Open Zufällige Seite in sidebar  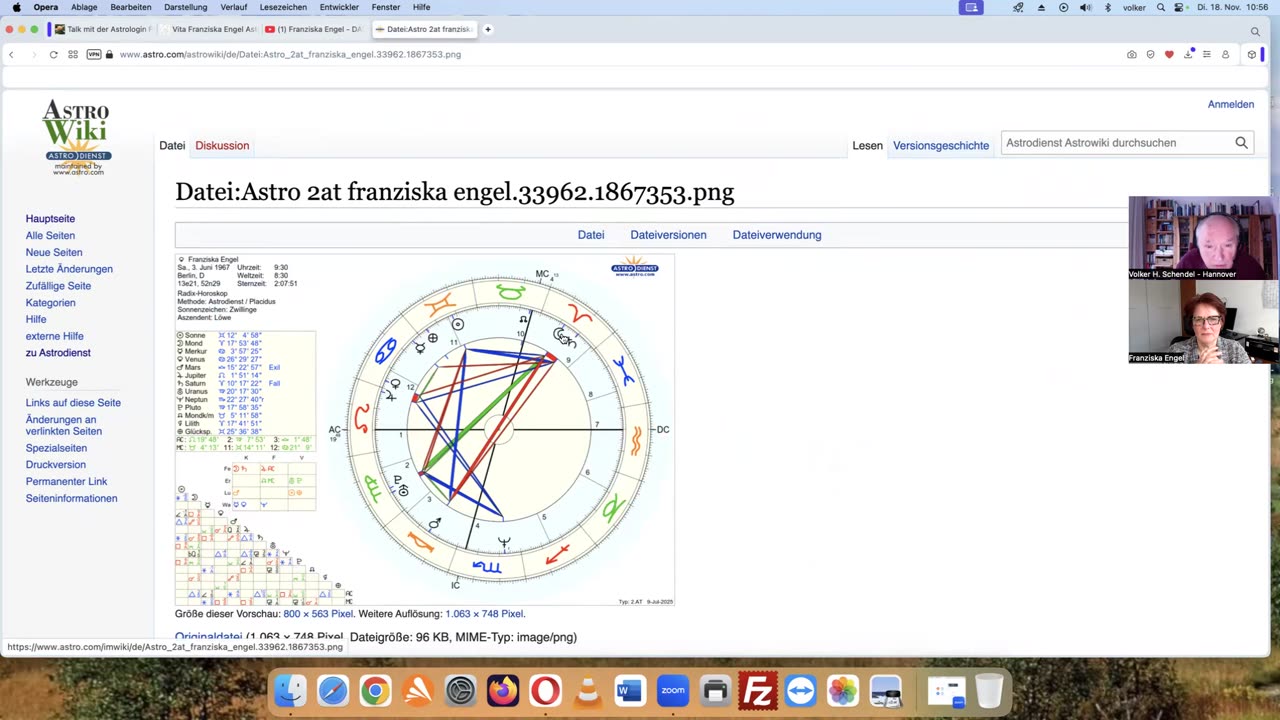(58, 286)
